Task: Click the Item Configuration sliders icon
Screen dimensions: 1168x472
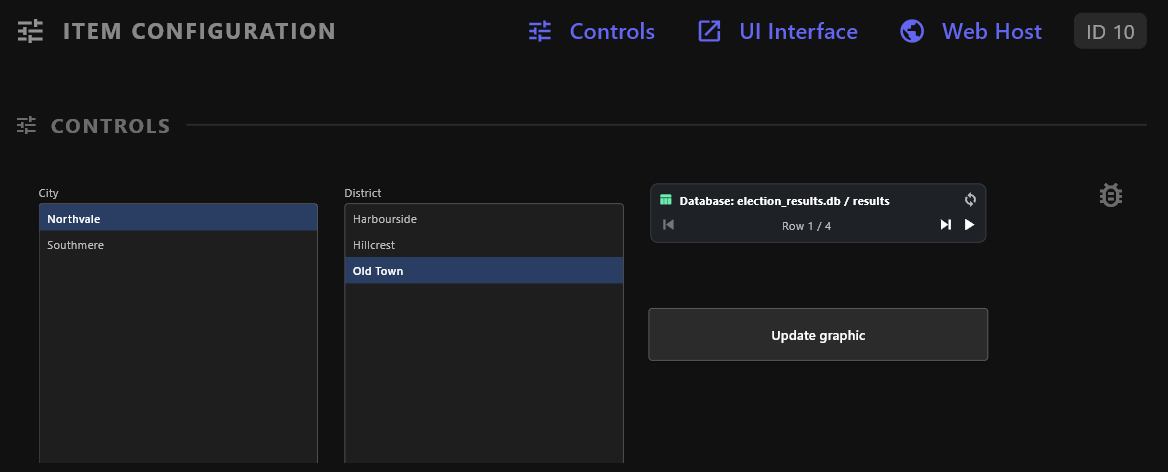Action: click(31, 31)
